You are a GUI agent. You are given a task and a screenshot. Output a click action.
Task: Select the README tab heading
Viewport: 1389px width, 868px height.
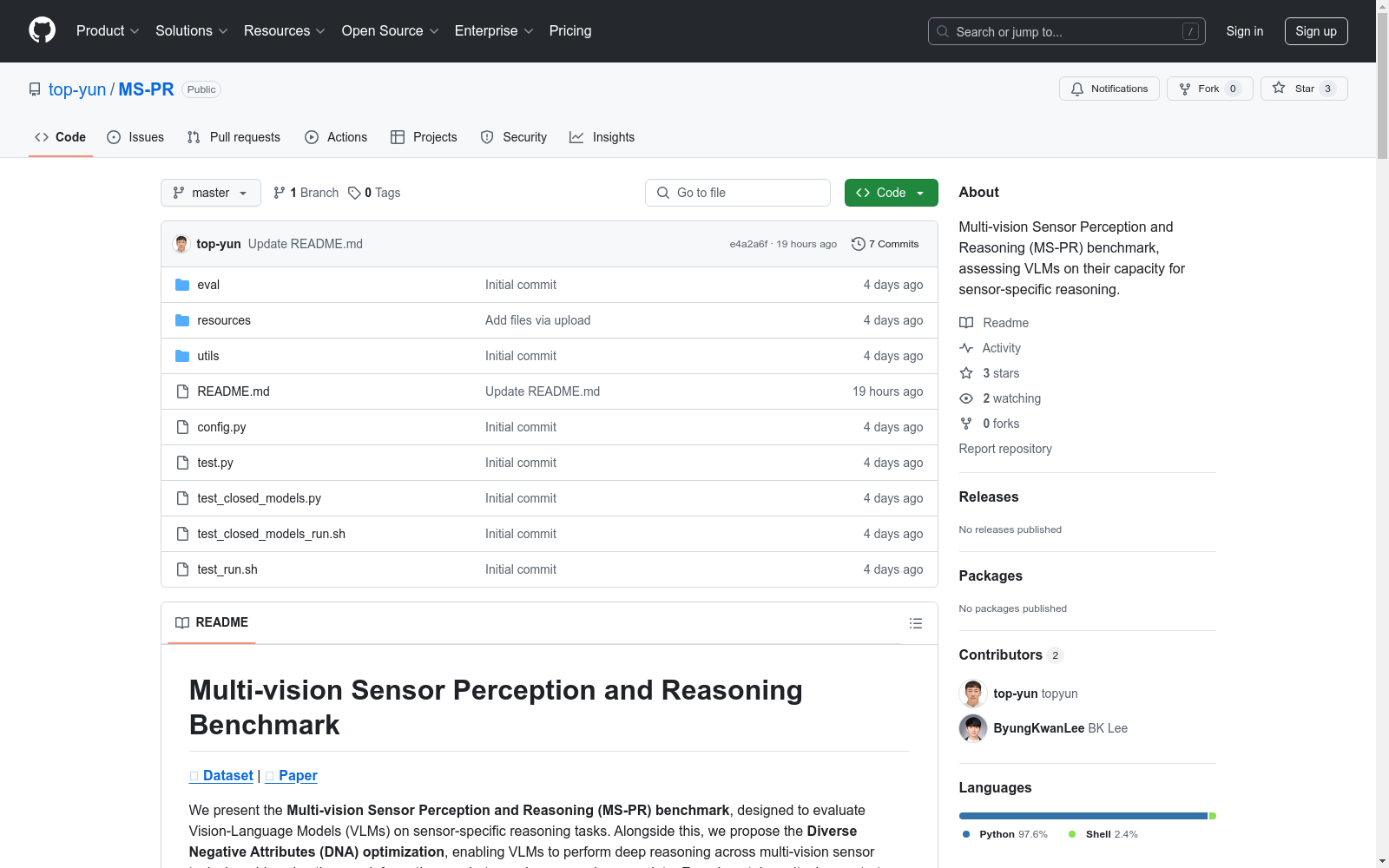[x=212, y=622]
